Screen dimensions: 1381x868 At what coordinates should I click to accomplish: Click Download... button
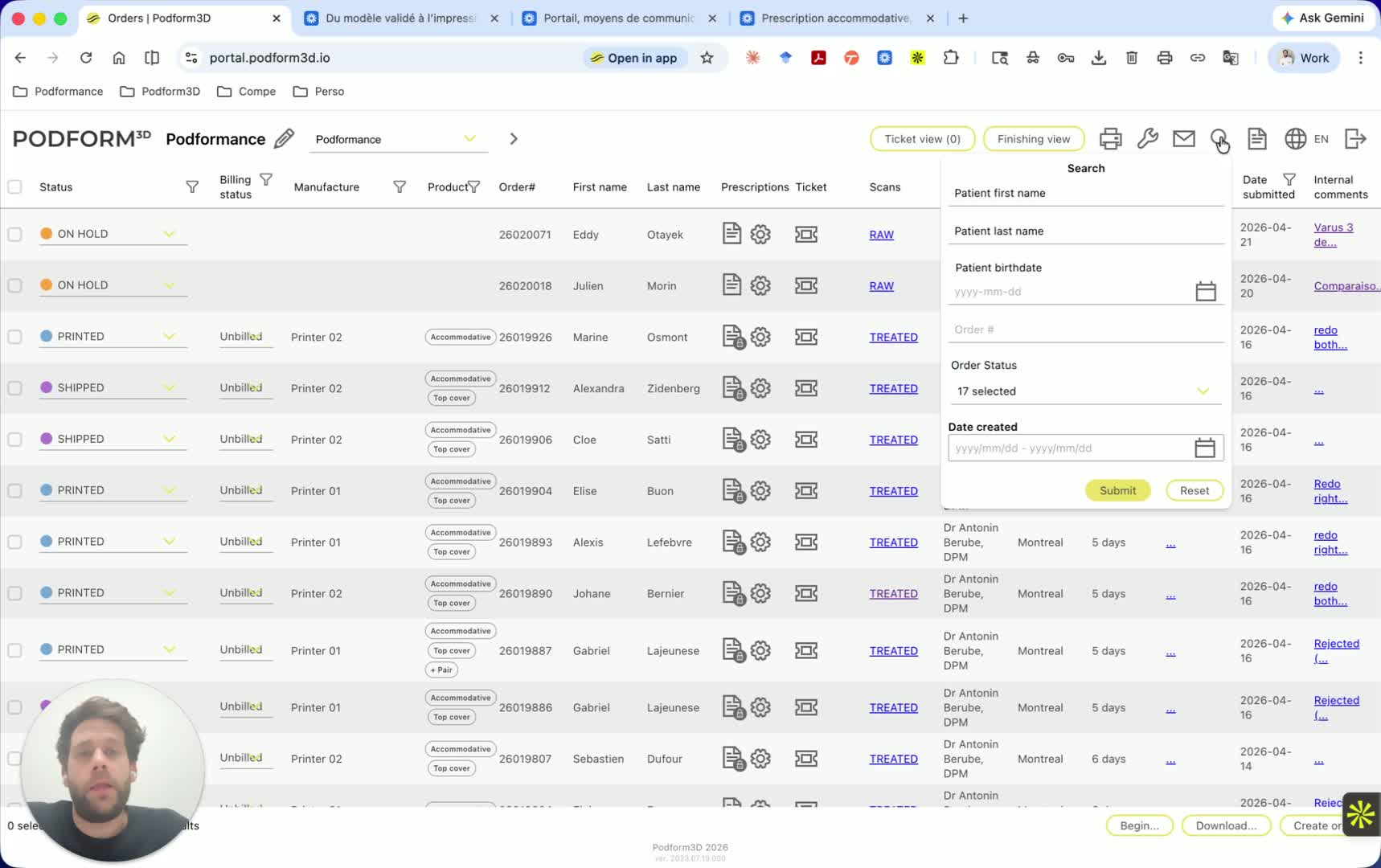pos(1226,825)
